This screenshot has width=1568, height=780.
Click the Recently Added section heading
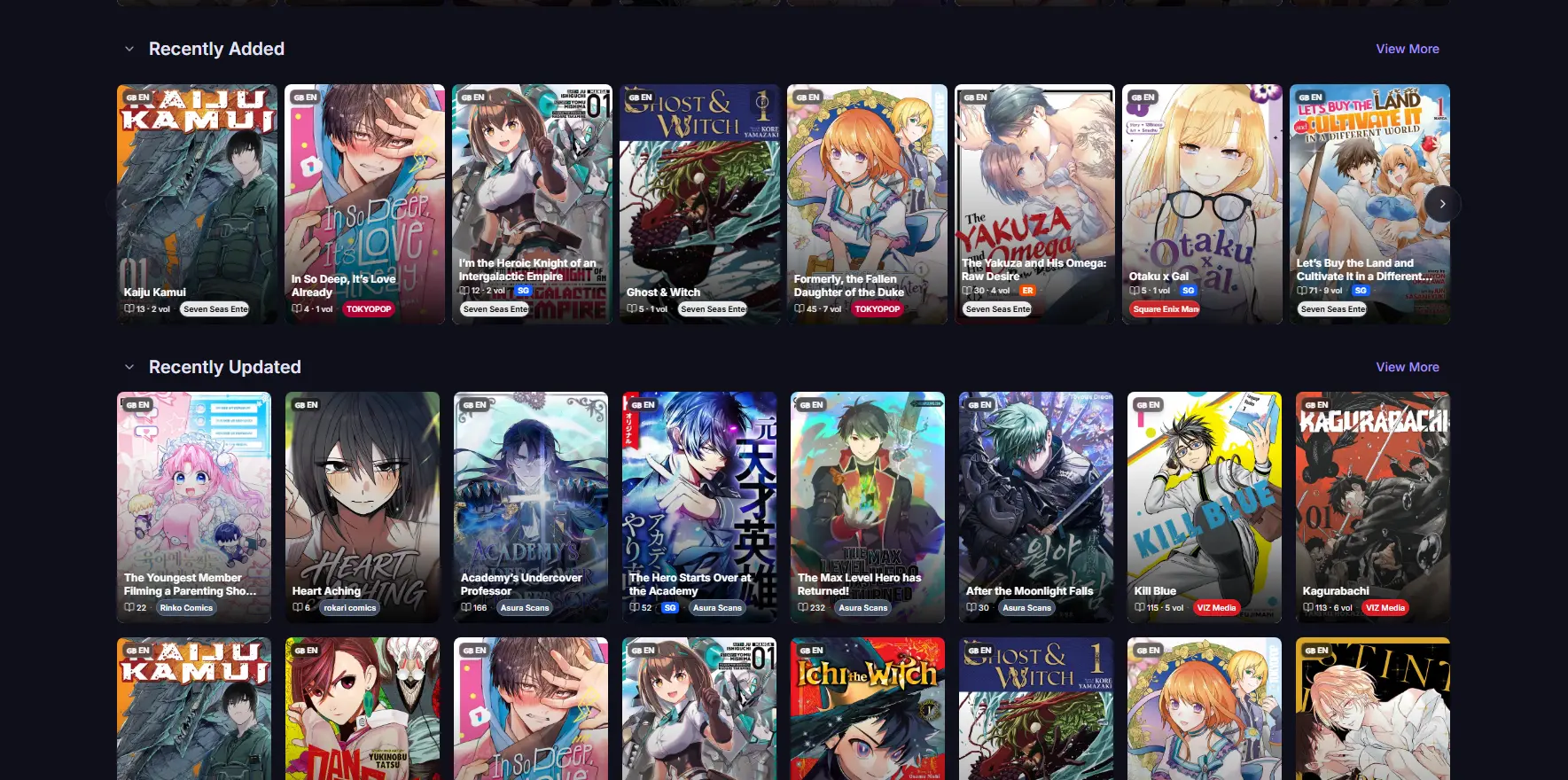tap(216, 49)
